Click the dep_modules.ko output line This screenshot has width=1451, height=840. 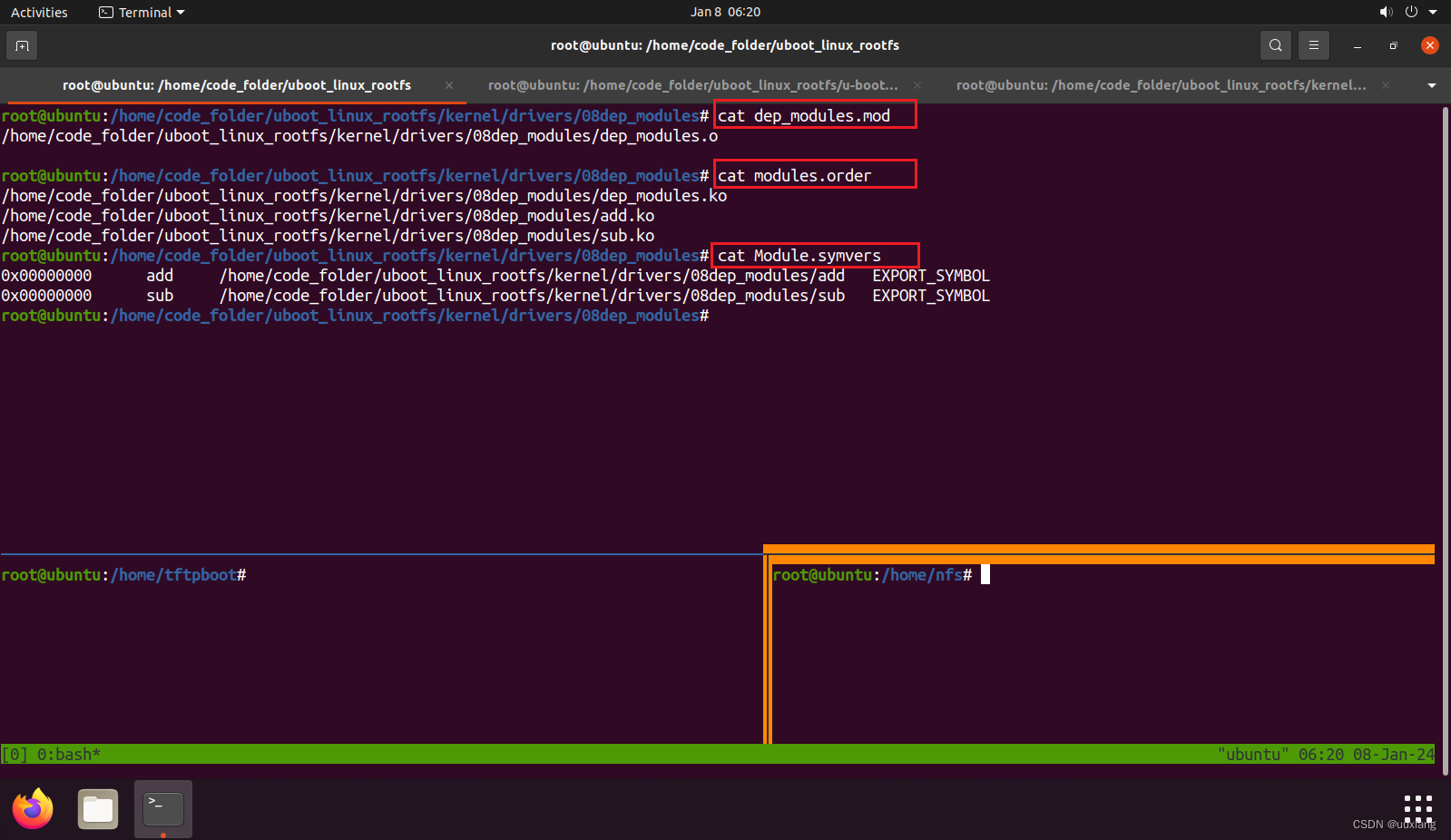(364, 195)
